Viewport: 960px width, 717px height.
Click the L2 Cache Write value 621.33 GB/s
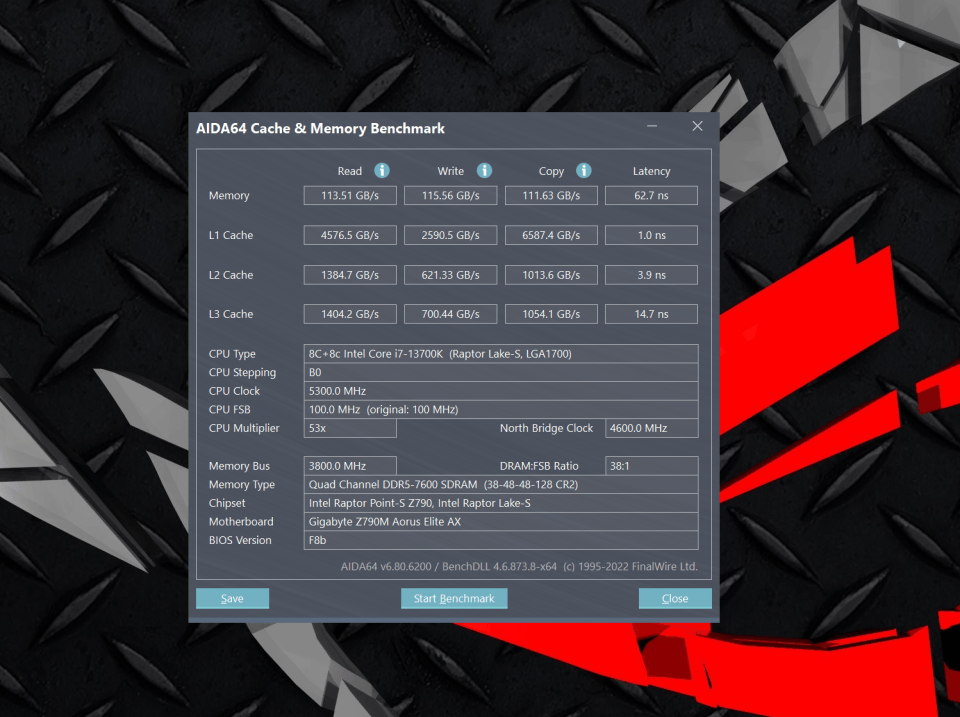pos(451,275)
